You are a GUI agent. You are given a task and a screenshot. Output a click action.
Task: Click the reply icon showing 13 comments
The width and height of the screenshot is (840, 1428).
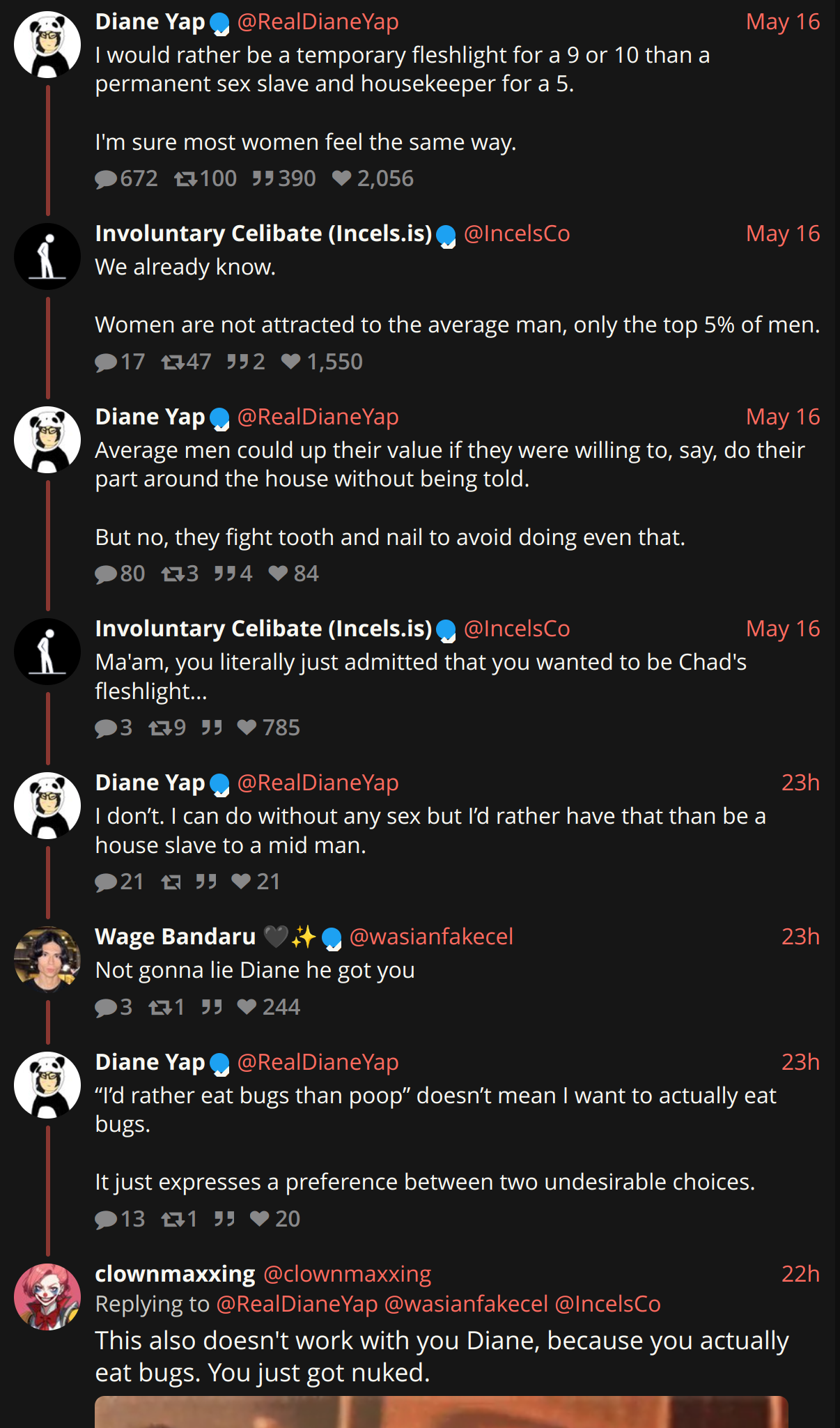click(x=106, y=1220)
